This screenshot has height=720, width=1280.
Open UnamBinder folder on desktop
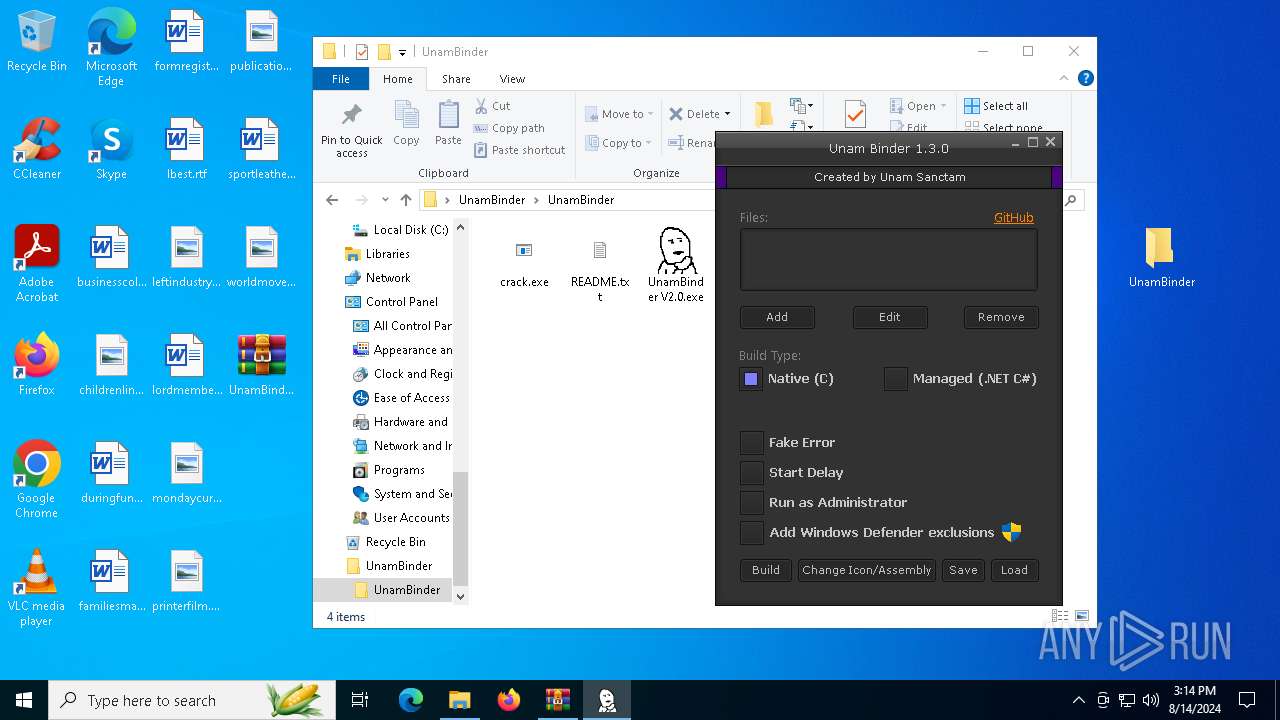click(x=1161, y=257)
